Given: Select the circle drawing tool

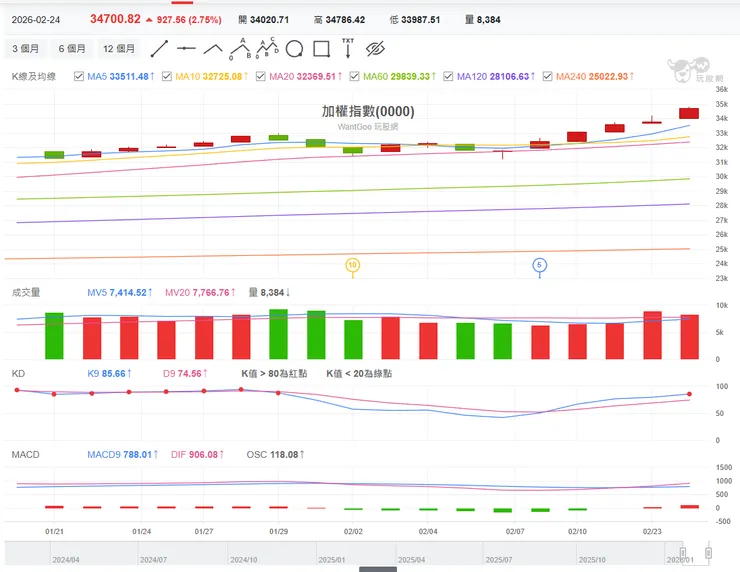Looking at the screenshot, I should point(294,49).
